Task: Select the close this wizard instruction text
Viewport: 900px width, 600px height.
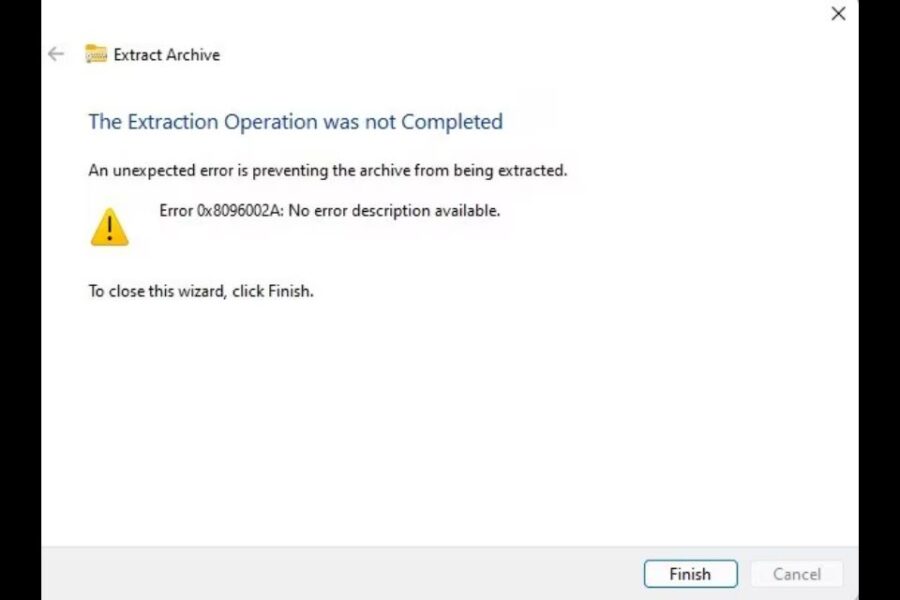Action: coord(200,291)
